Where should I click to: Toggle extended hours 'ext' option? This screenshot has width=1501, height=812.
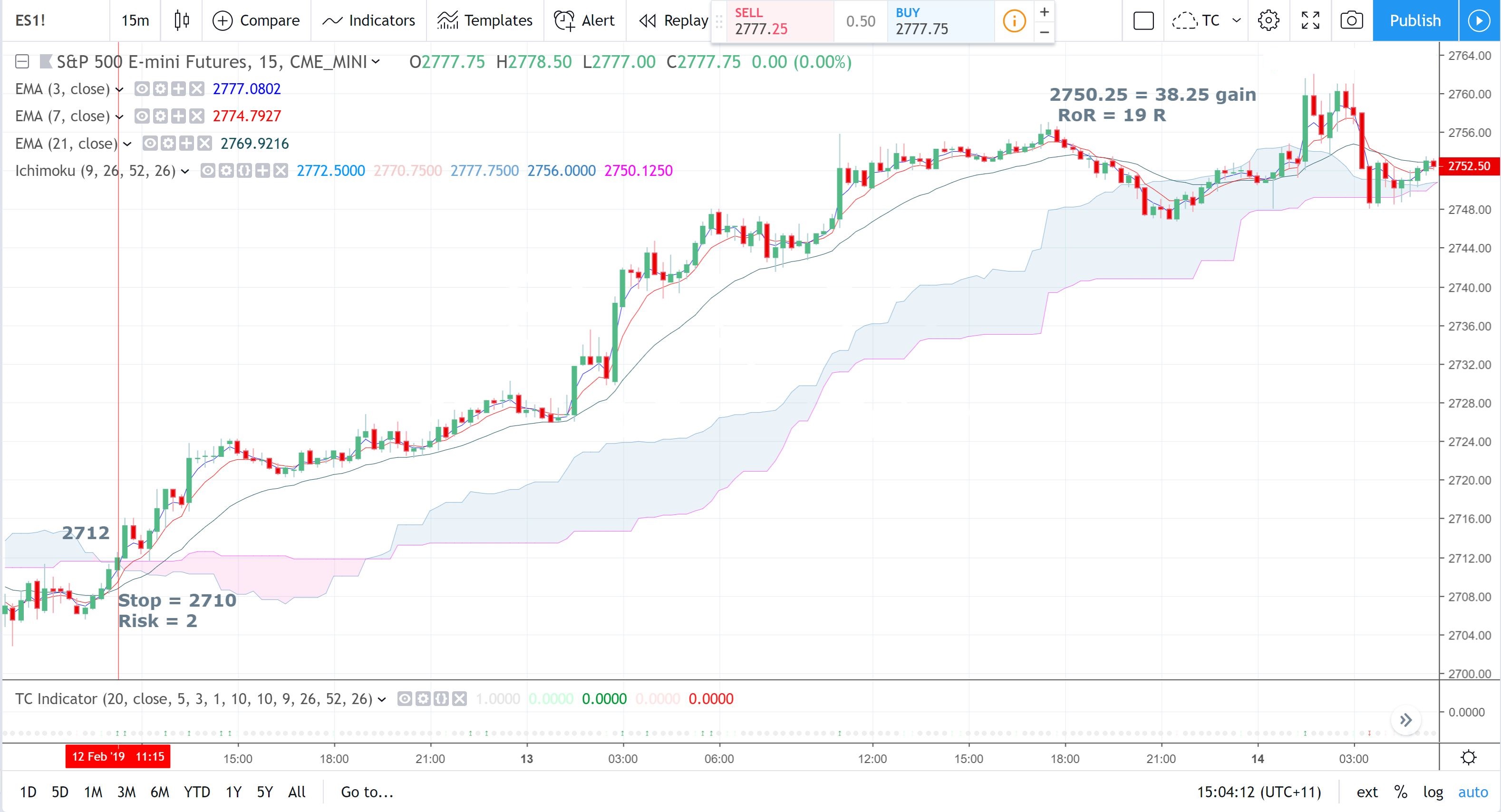(1367, 792)
